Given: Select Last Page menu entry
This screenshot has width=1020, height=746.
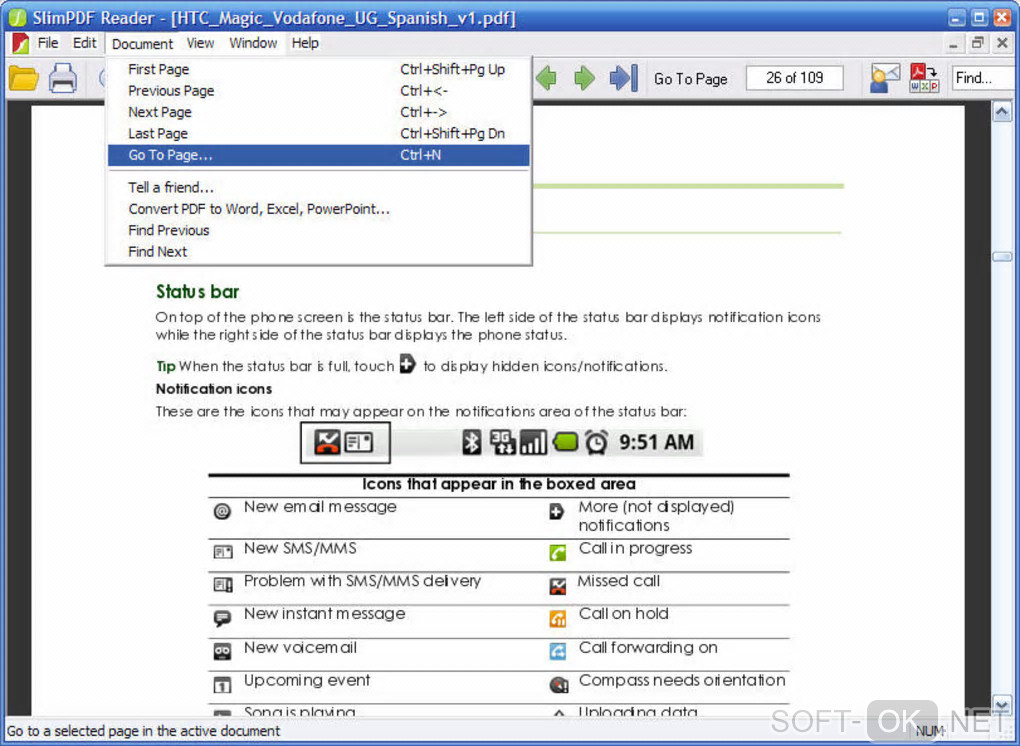Looking at the screenshot, I should [x=319, y=133].
